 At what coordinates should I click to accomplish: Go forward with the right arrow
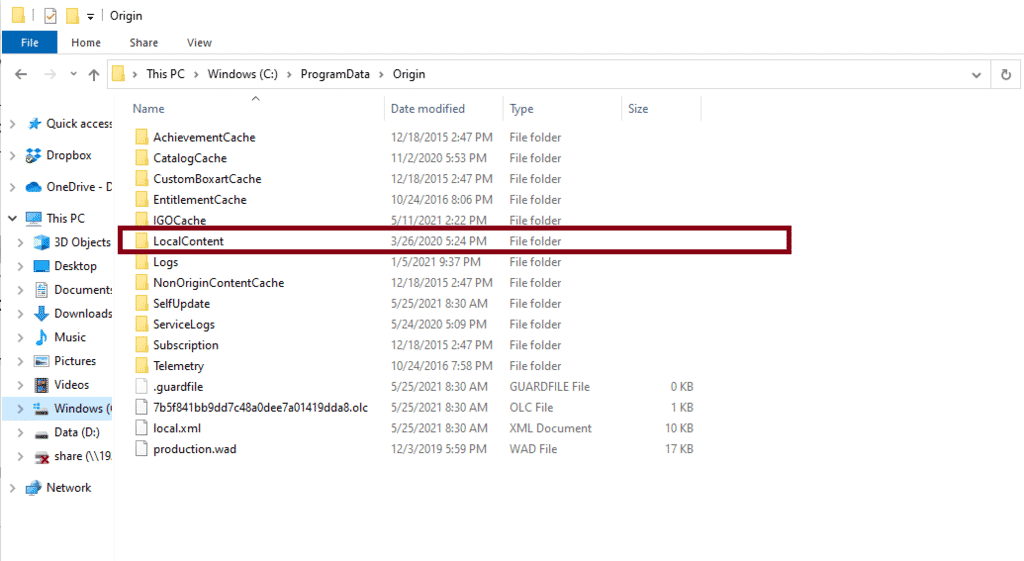pos(50,74)
